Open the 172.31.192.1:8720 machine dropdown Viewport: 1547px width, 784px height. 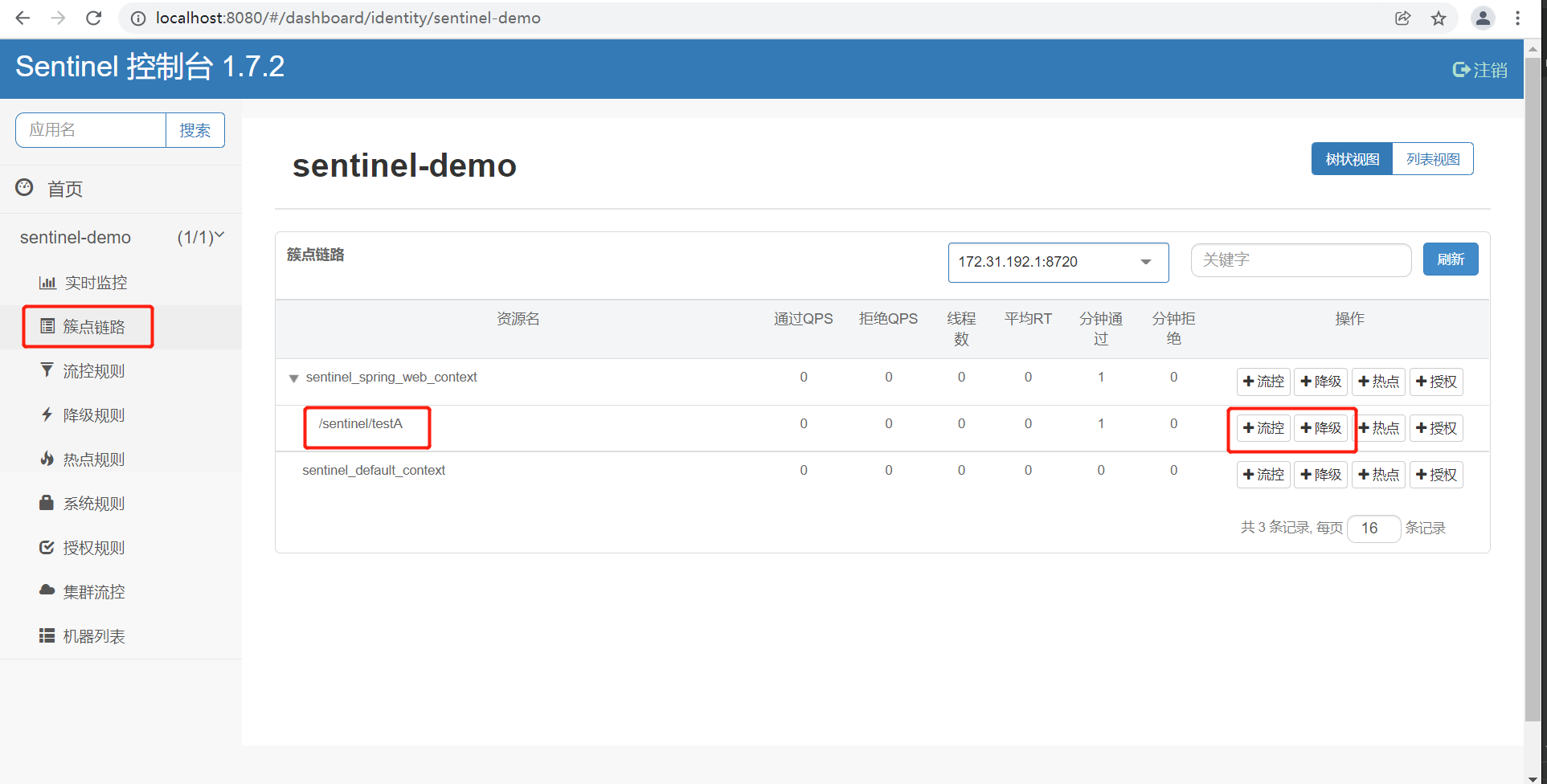tap(1058, 263)
